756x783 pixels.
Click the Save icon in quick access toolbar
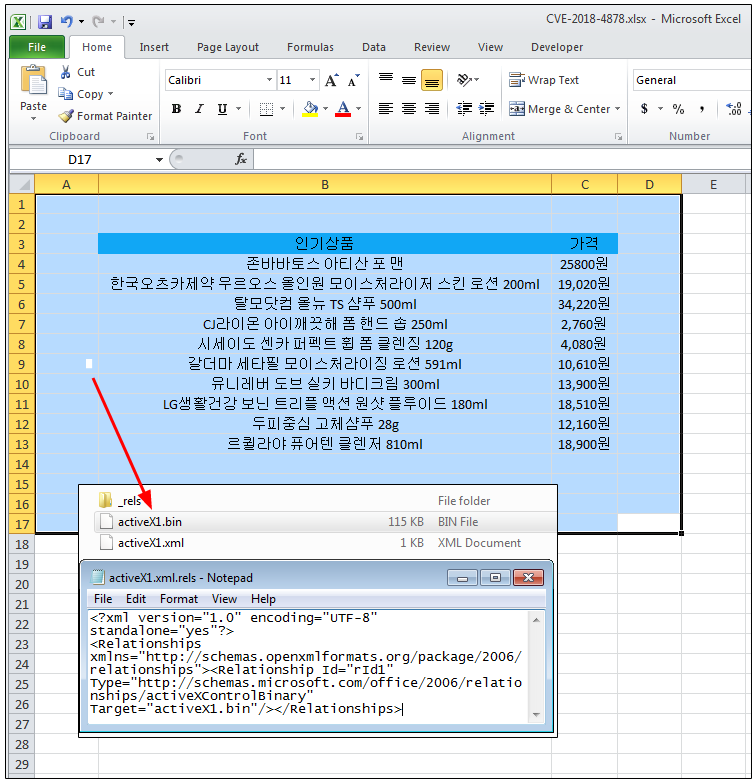(x=45, y=21)
